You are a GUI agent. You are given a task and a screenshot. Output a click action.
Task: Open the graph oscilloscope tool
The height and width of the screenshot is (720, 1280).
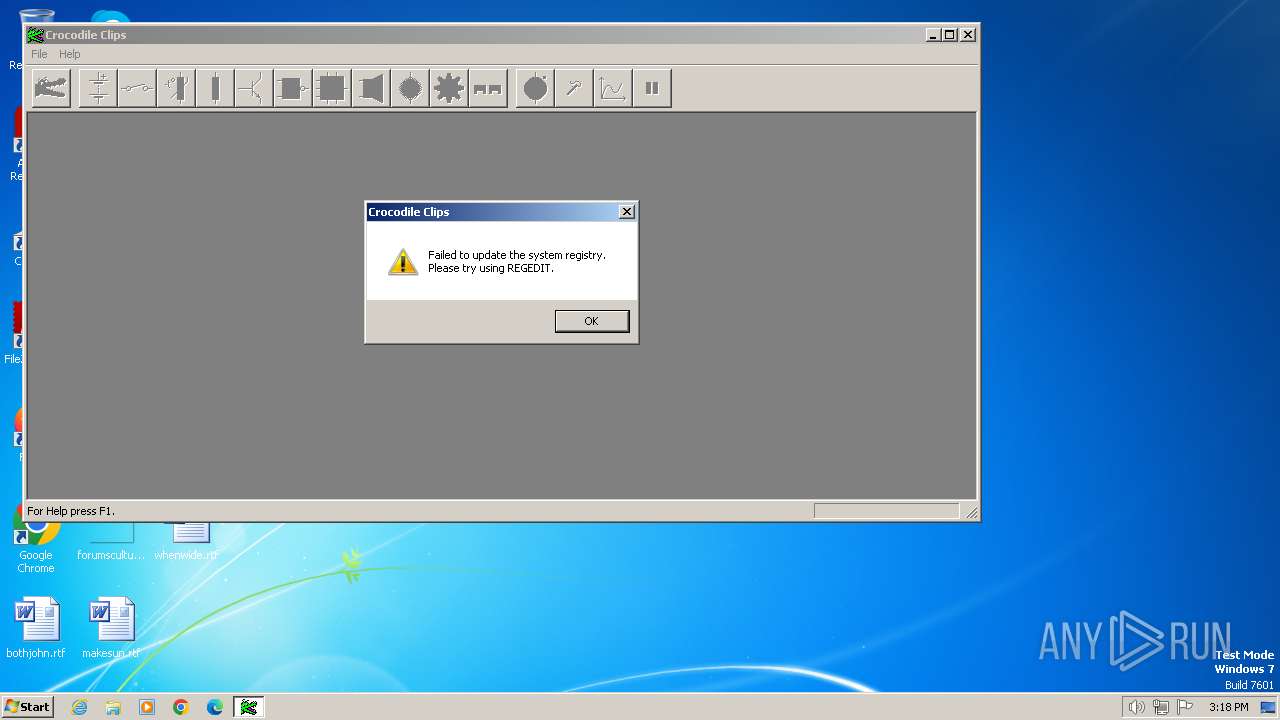613,88
